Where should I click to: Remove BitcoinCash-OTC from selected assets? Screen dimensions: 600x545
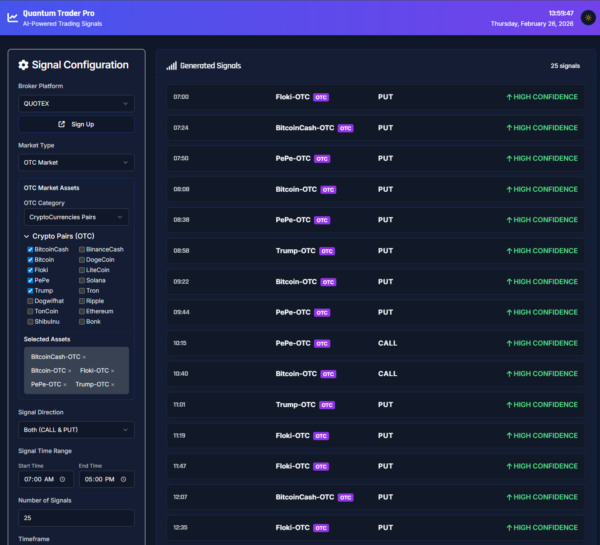[84, 356]
